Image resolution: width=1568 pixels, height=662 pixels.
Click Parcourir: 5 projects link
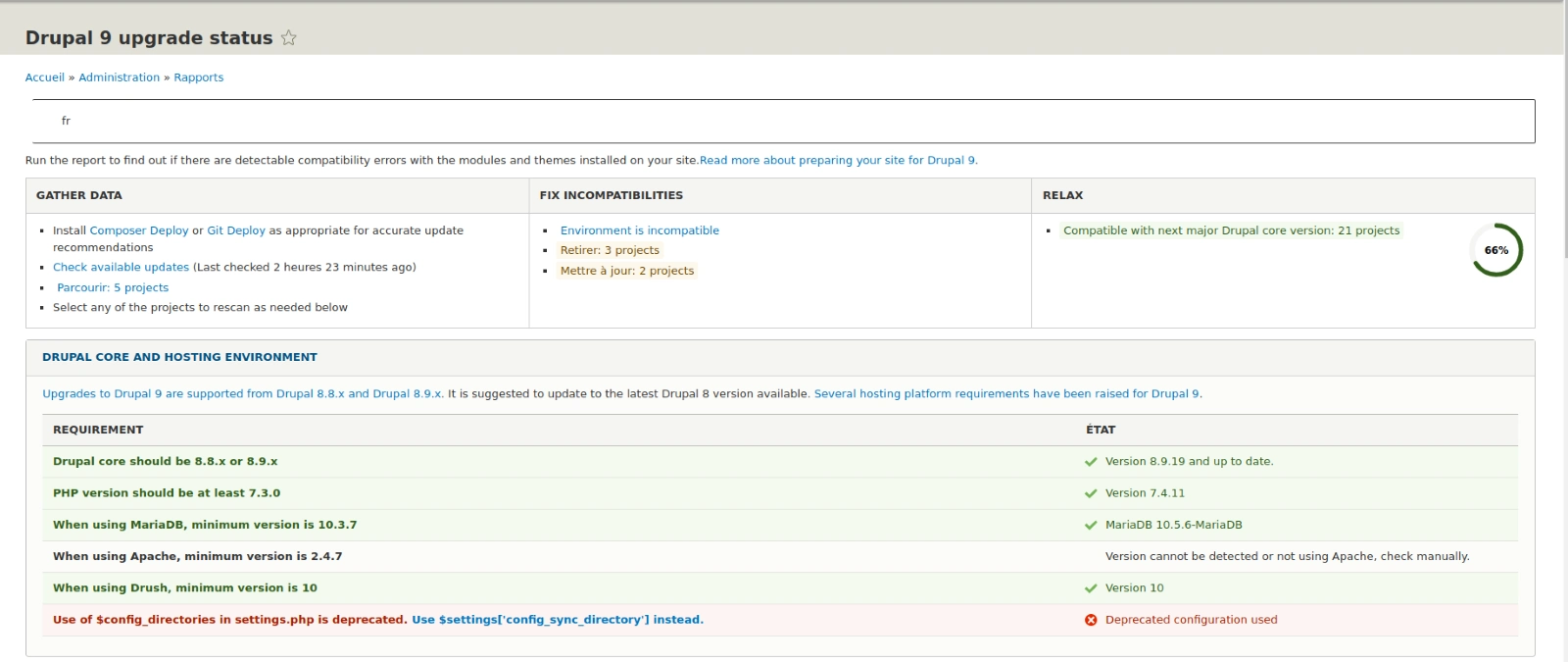click(x=113, y=287)
